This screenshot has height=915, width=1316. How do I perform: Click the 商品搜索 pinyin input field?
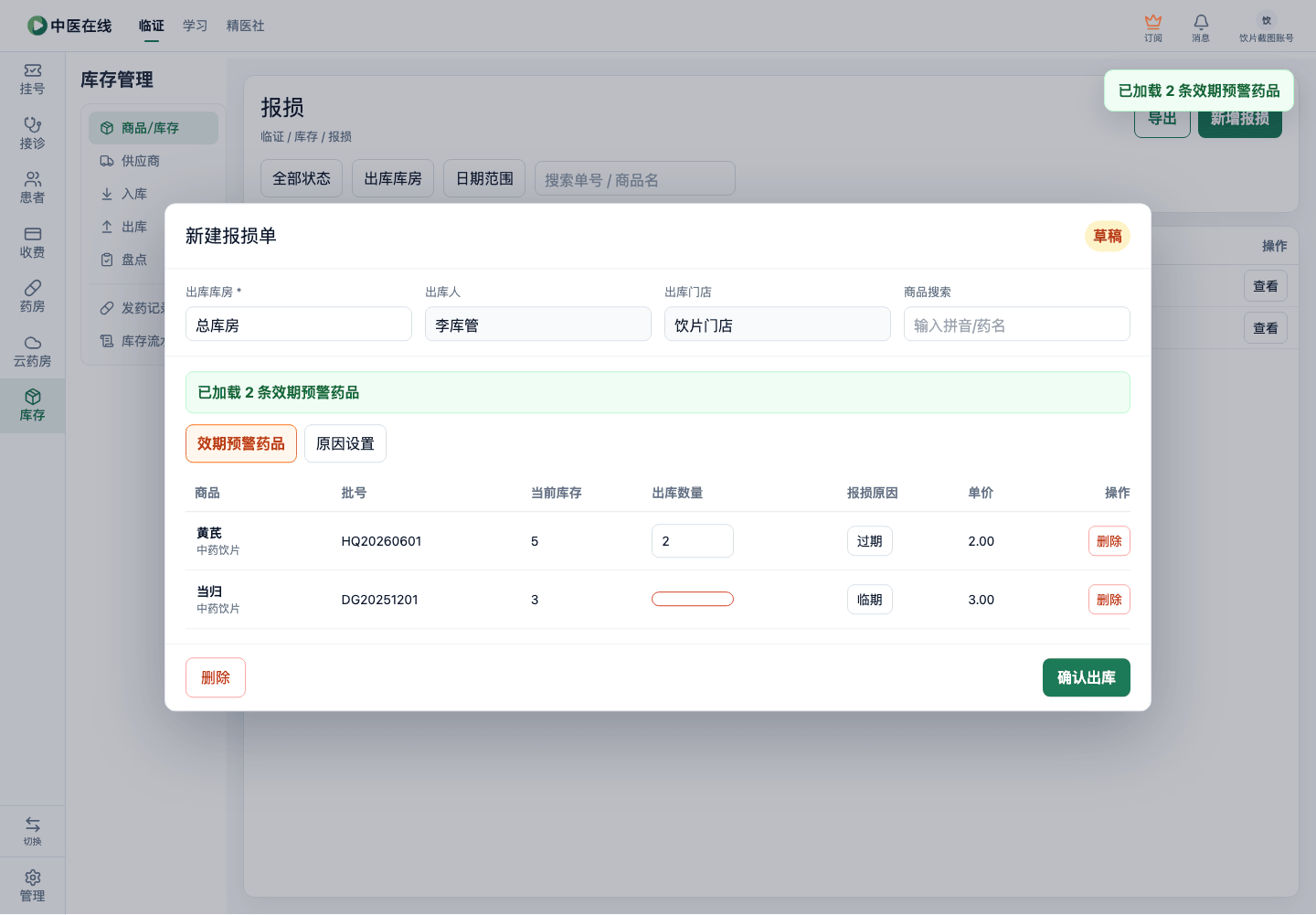pyautogui.click(x=1017, y=324)
